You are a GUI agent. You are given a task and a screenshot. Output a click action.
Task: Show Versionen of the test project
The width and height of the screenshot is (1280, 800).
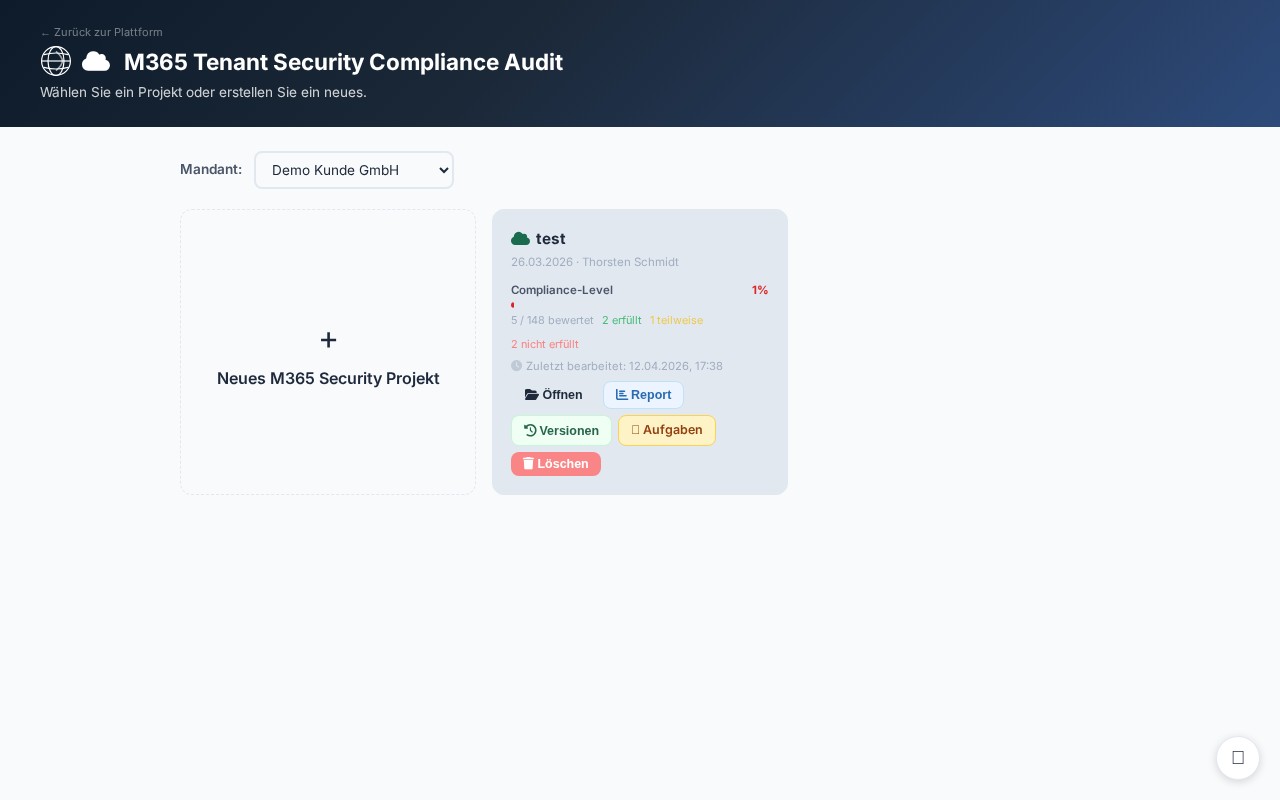point(561,431)
